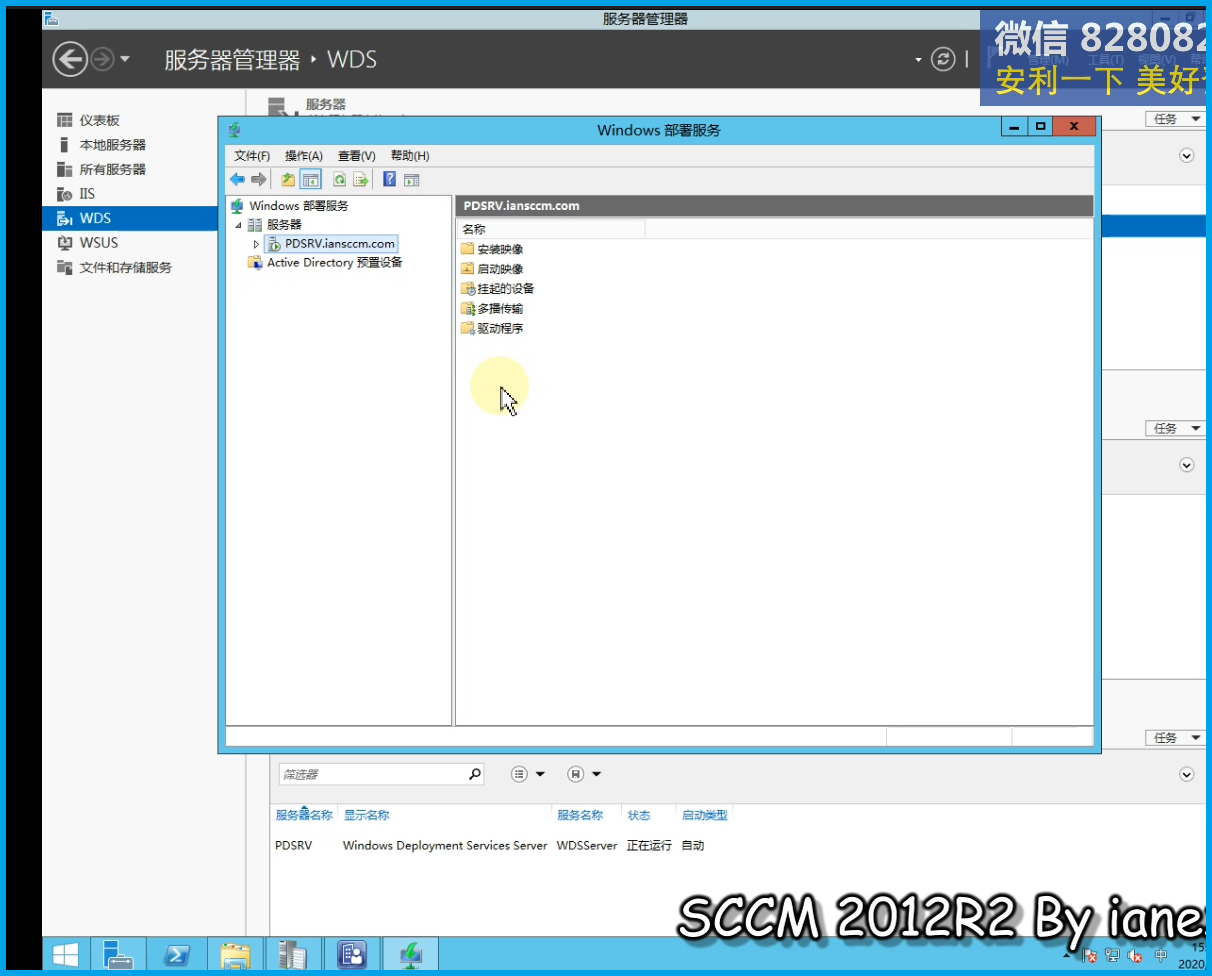Select the 驱动程序 folder icon
The width and height of the screenshot is (1212, 976).
coord(467,328)
